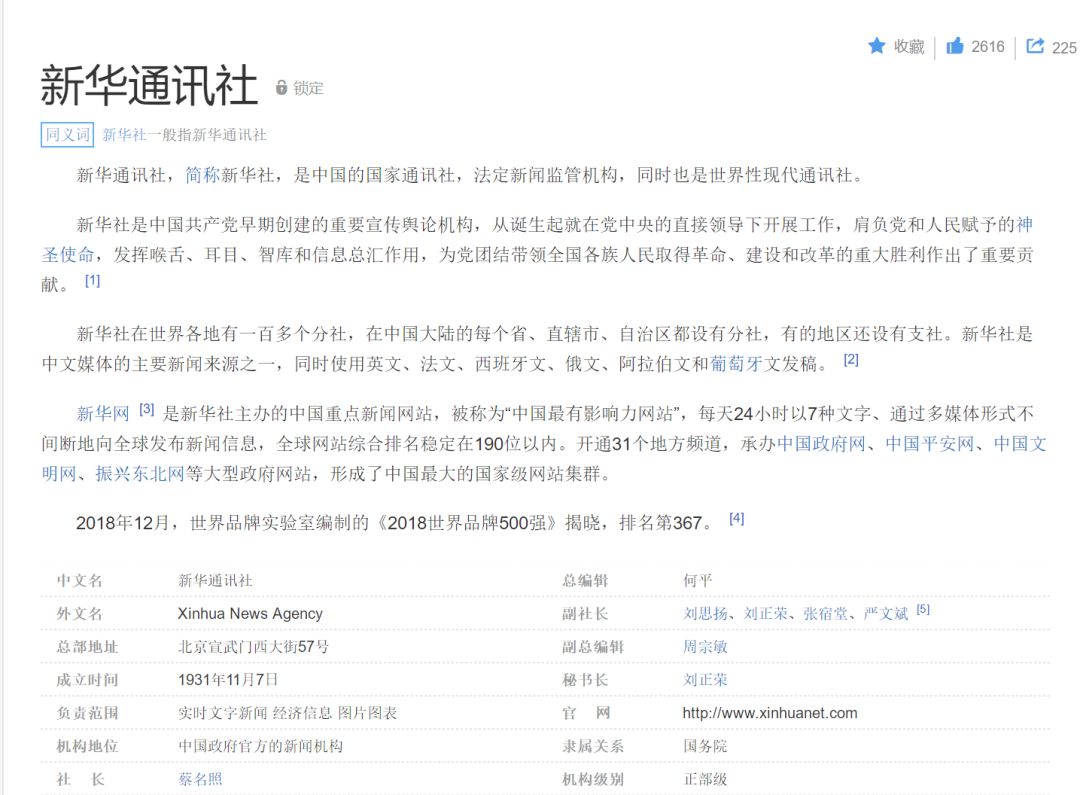Click the 1931年11月7日 date value

(228, 679)
